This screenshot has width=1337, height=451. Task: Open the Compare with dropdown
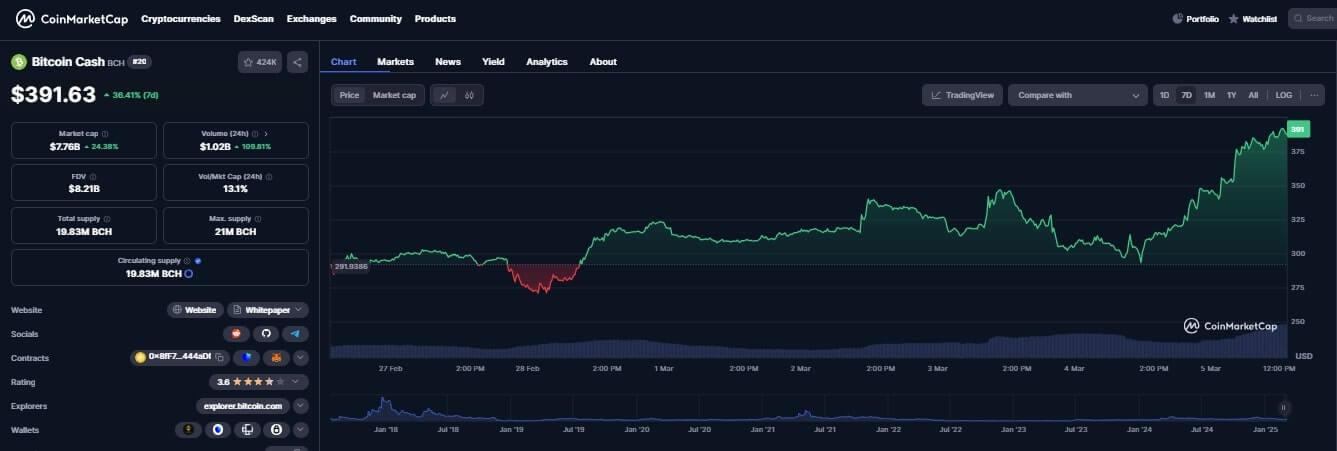pyautogui.click(x=1077, y=95)
